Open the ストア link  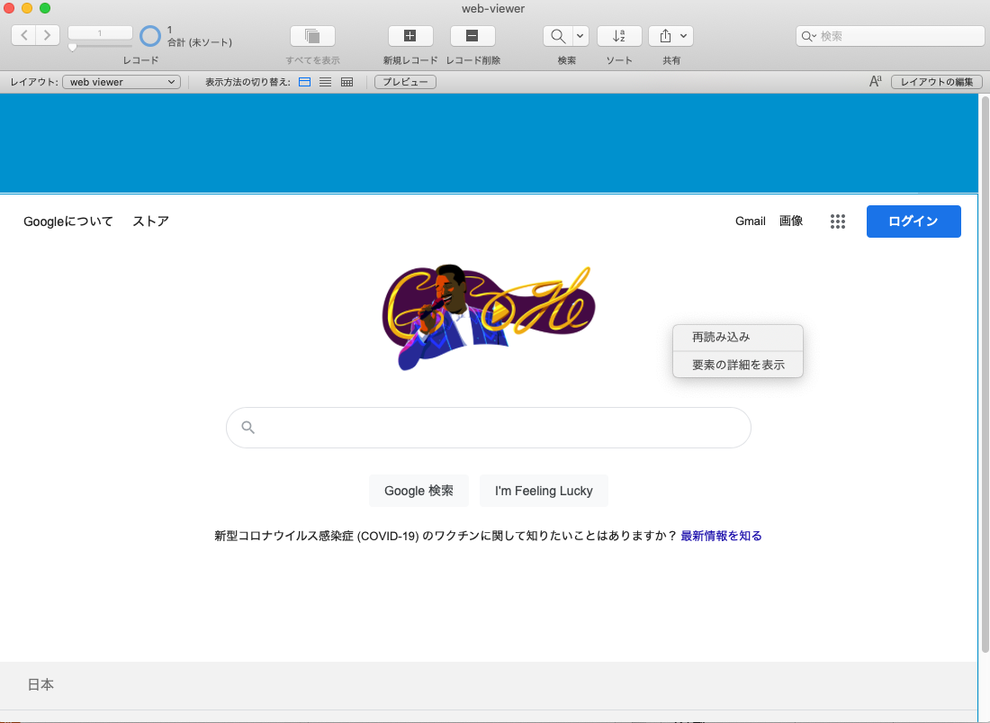[x=151, y=222]
